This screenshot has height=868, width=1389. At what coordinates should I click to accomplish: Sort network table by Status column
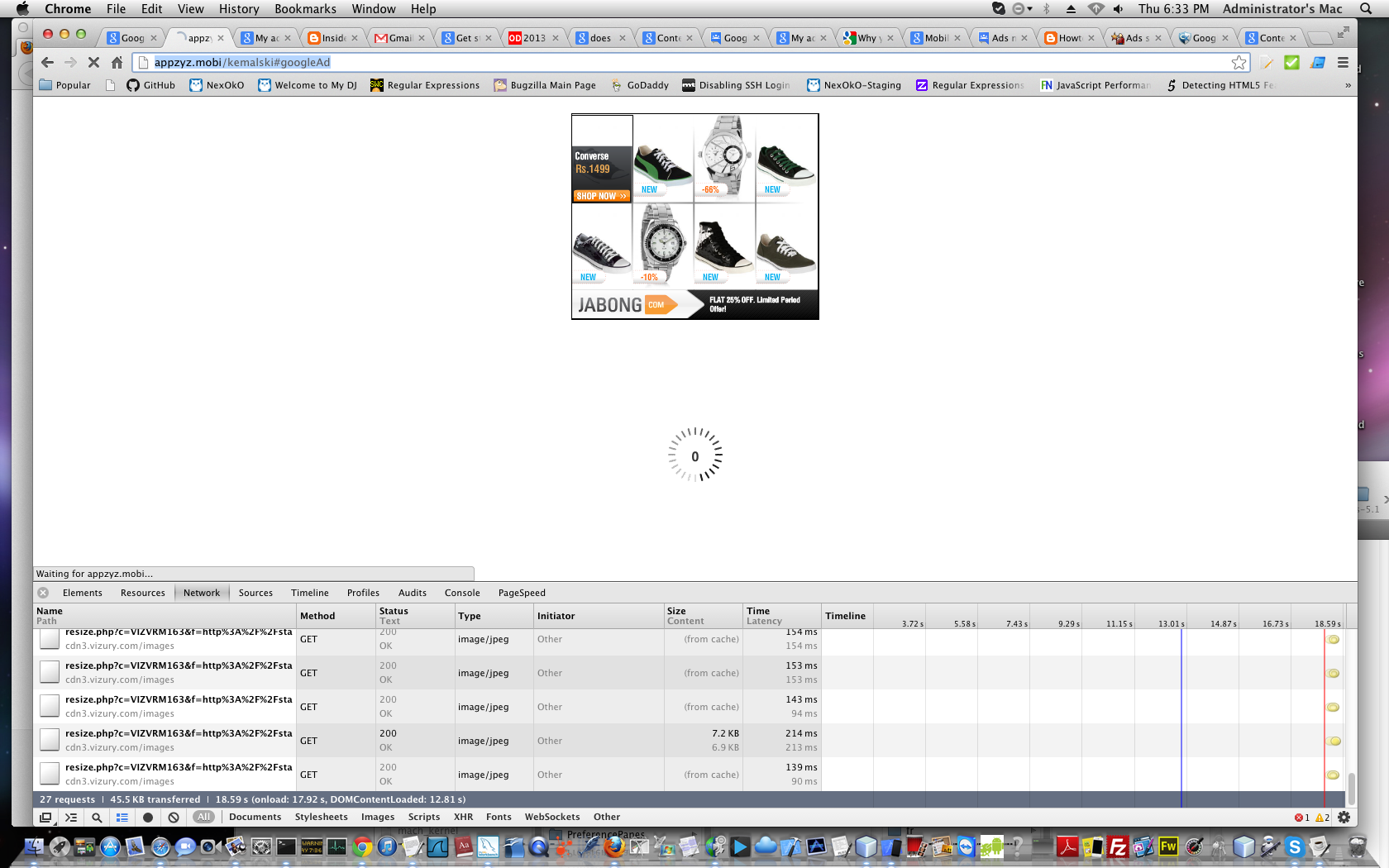point(415,616)
